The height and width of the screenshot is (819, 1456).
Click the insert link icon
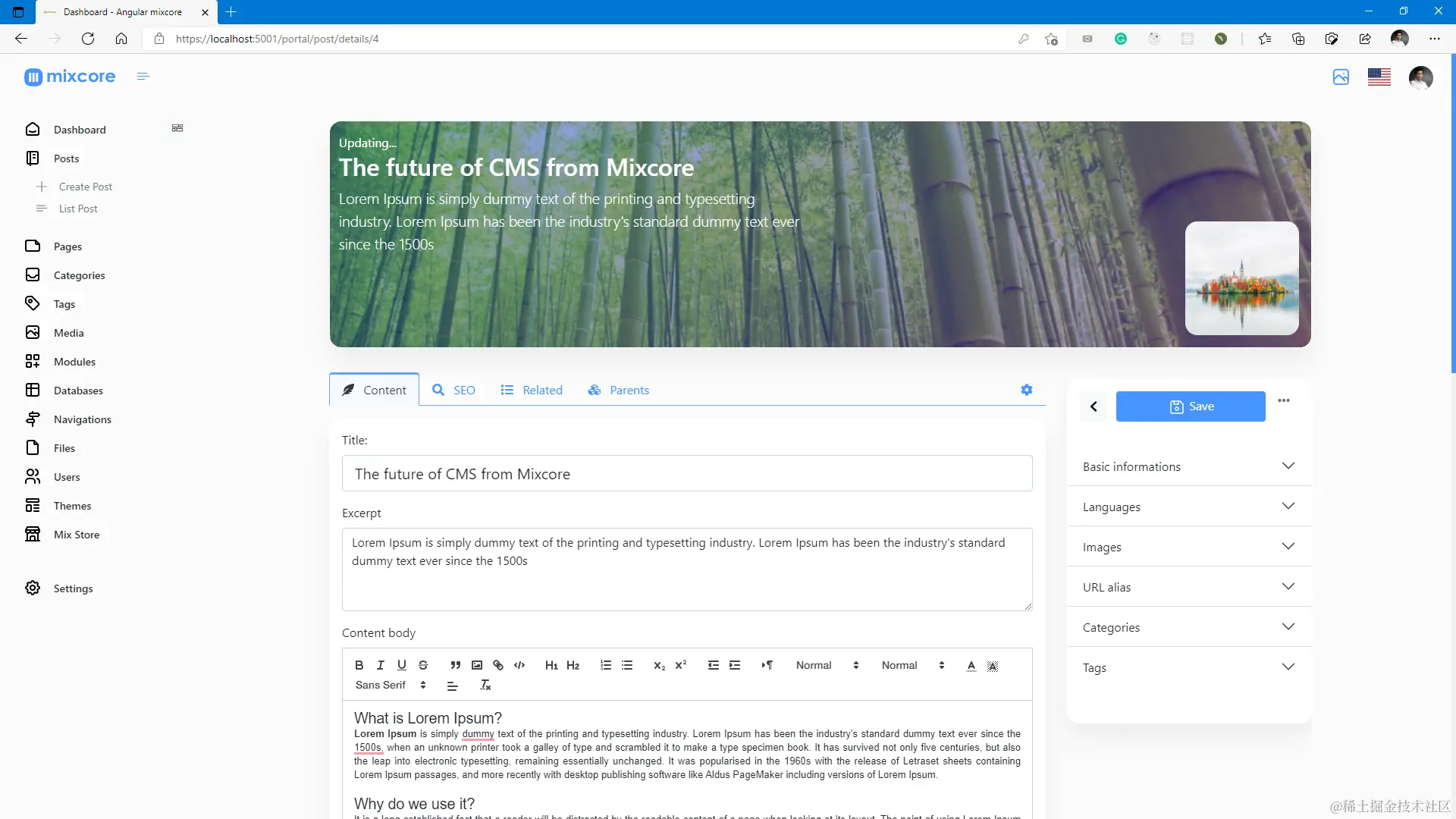(498, 665)
